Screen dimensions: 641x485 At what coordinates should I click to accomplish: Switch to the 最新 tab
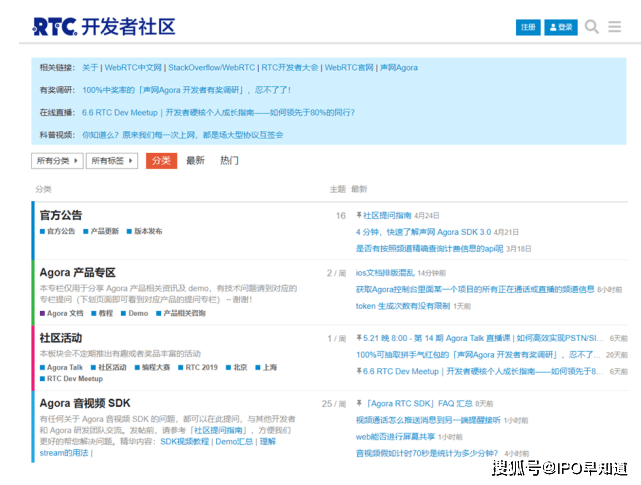[195, 160]
